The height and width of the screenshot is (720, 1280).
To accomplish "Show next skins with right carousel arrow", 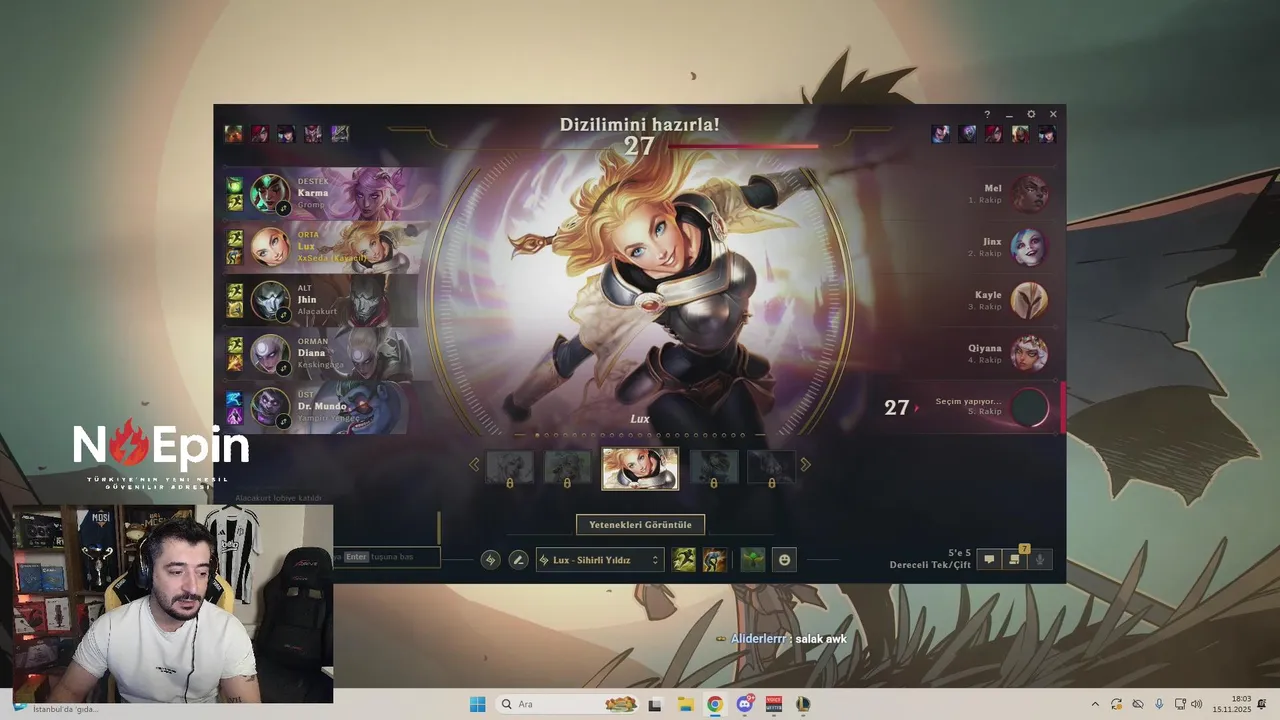I will [805, 464].
